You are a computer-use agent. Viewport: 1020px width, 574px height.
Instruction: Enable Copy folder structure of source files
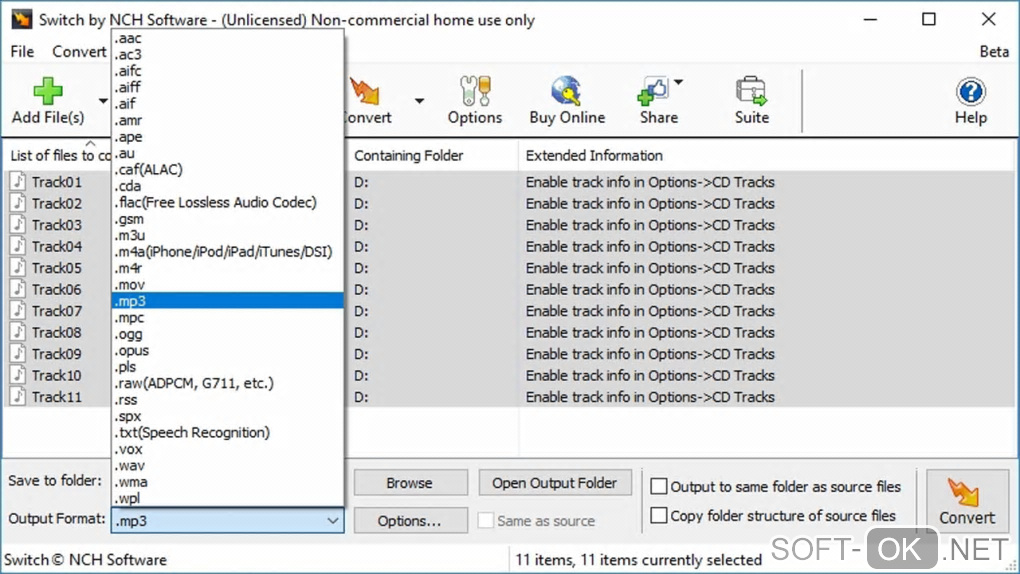(659, 515)
